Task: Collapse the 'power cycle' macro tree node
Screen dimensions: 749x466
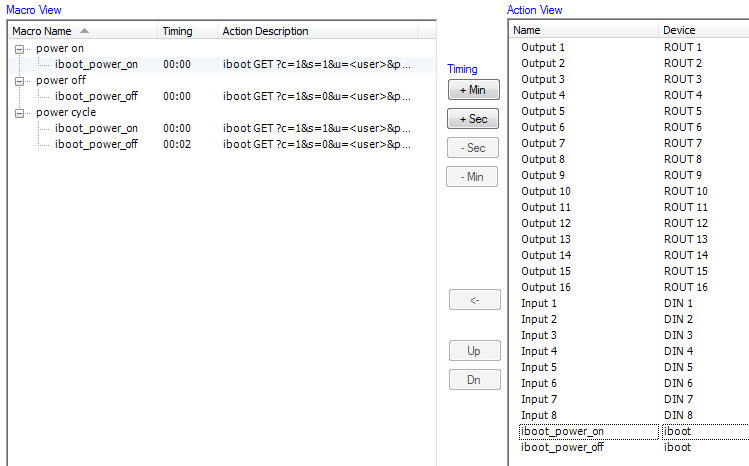Action: pos(19,113)
